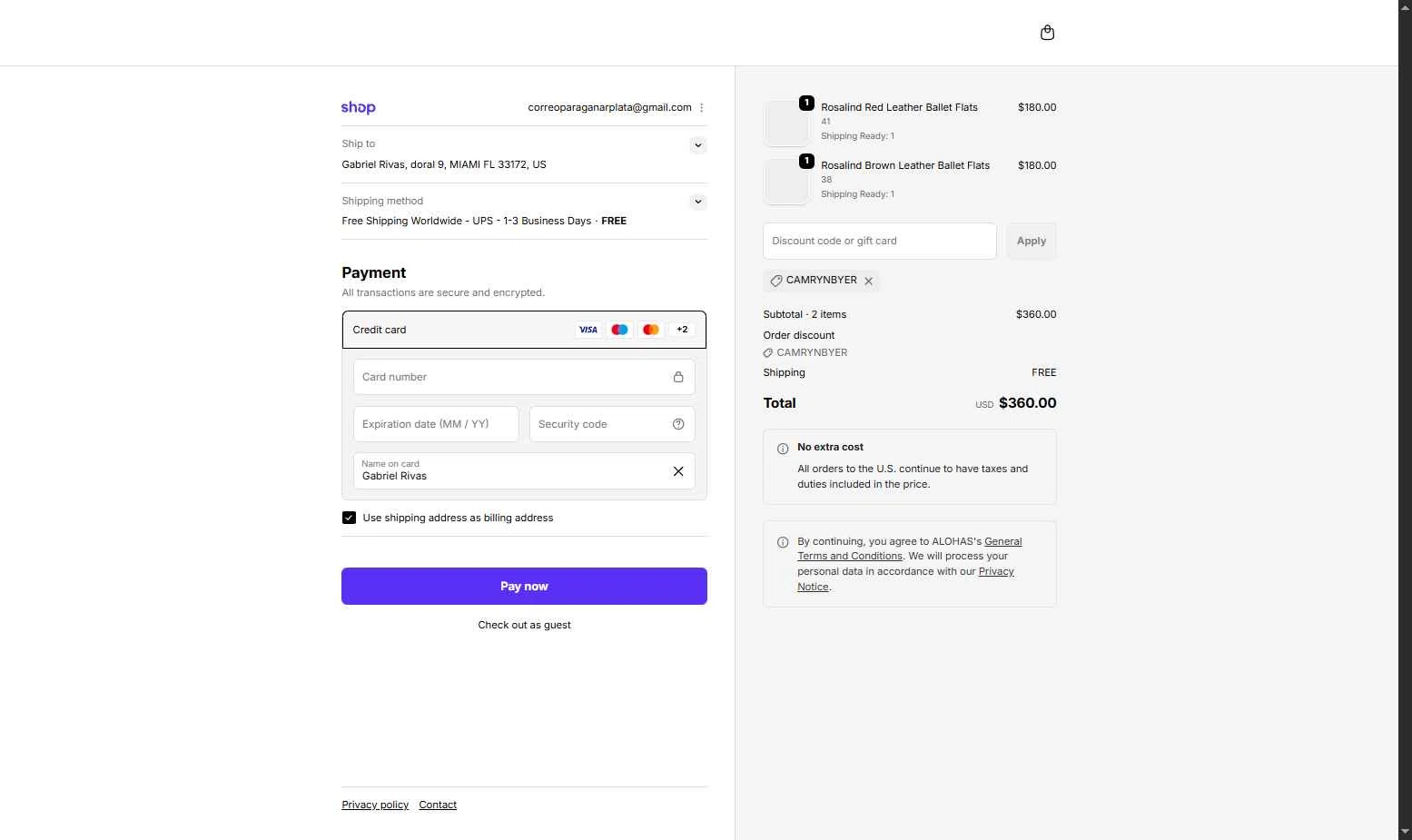Click quantity badge on Brown Ballet Flats

[x=806, y=161]
